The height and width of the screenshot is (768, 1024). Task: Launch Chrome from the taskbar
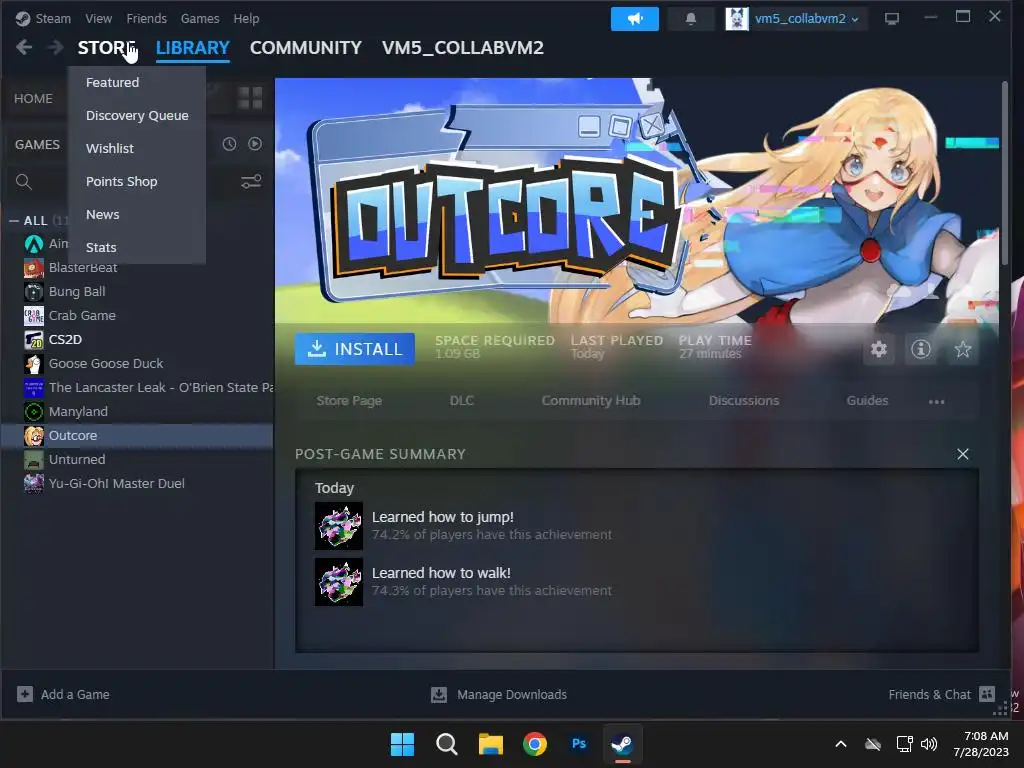(x=535, y=744)
